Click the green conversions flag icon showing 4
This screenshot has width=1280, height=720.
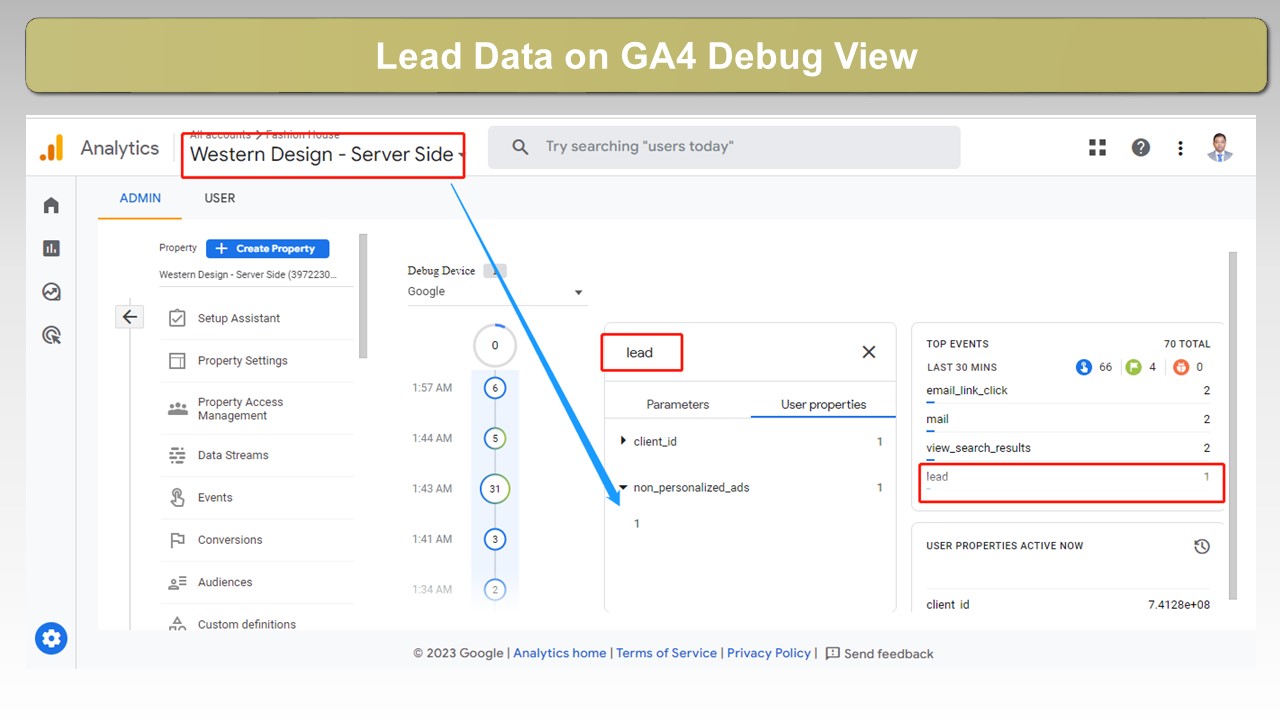1133,367
